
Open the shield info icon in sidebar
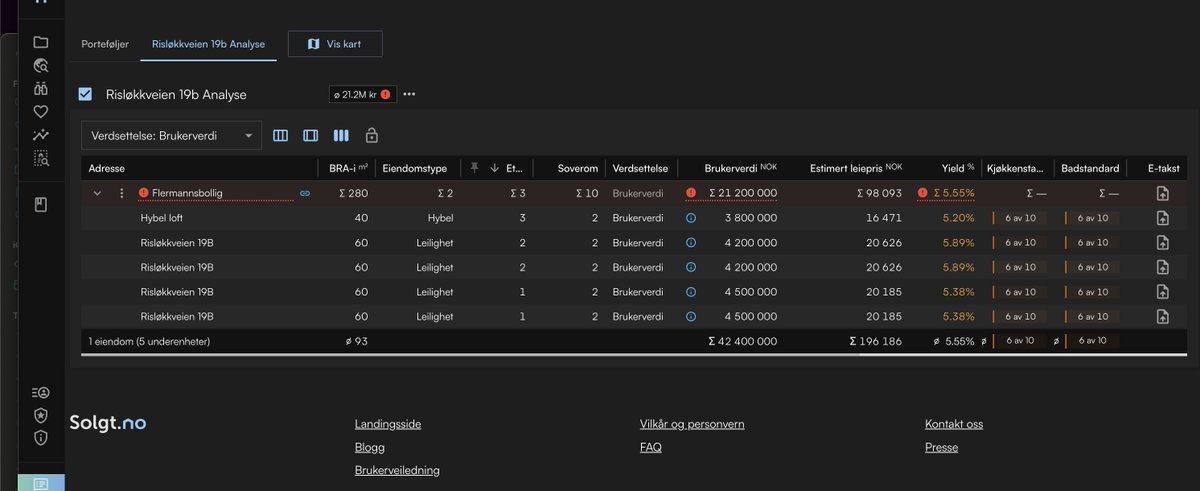point(41,438)
